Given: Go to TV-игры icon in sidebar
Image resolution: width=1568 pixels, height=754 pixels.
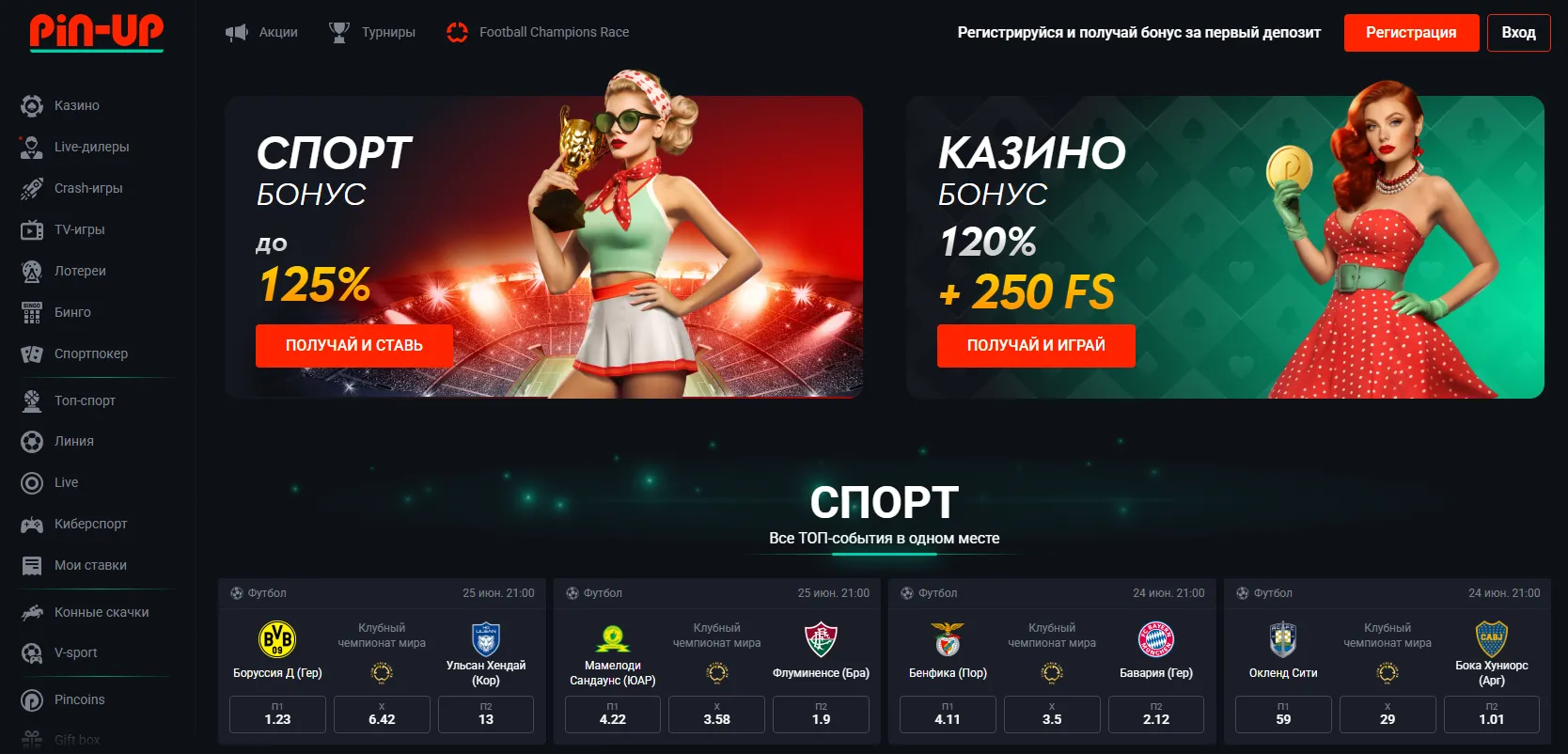Looking at the screenshot, I should pos(32,230).
